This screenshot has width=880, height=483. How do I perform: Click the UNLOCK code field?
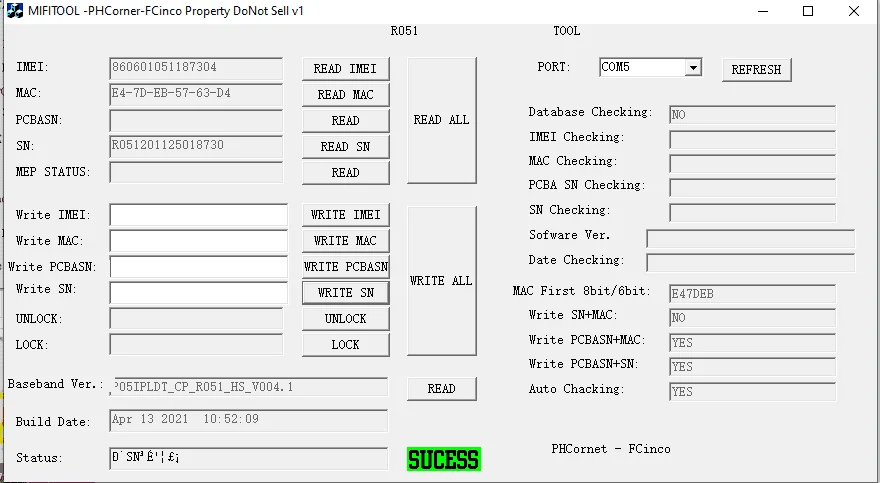pyautogui.click(x=196, y=319)
